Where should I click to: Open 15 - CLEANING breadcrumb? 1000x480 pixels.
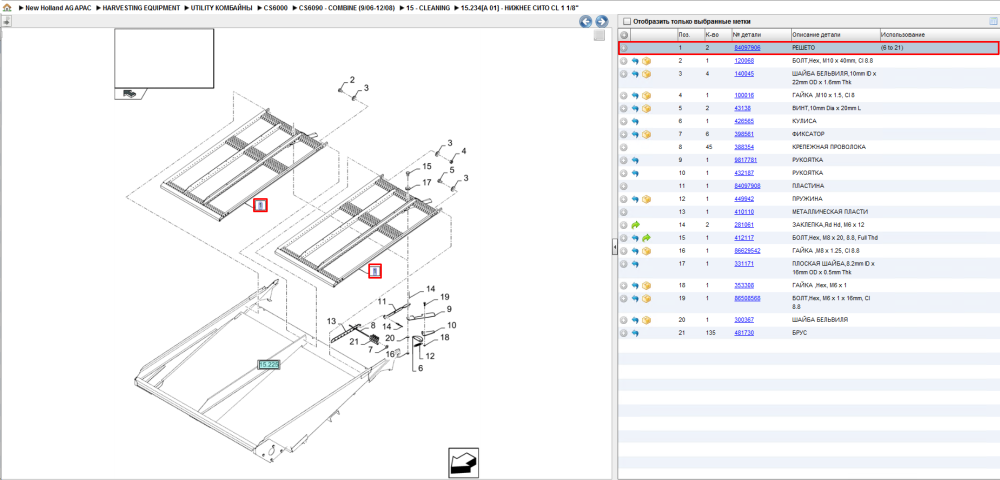pyautogui.click(x=430, y=8)
